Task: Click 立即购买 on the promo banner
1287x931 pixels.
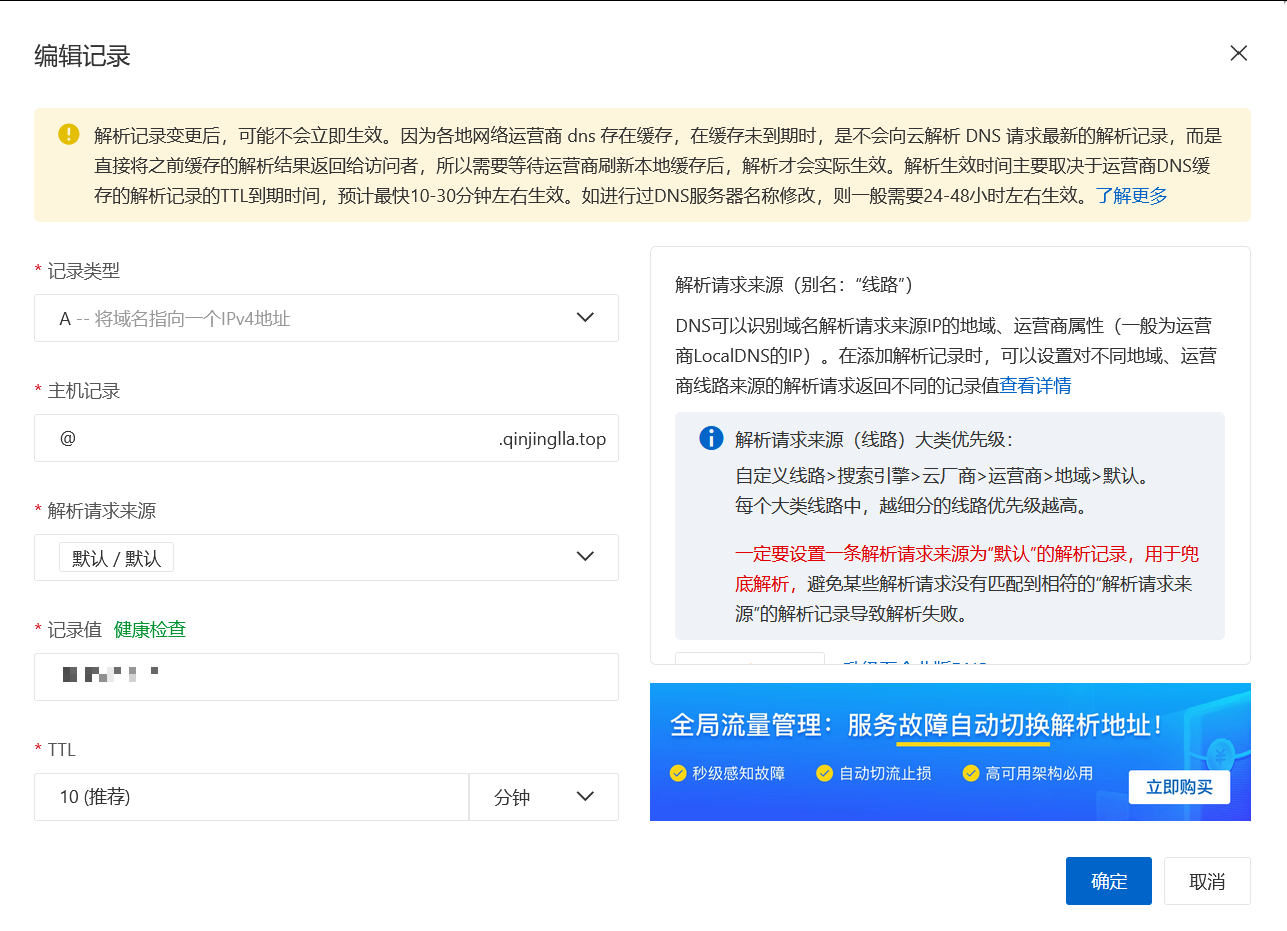Action: click(x=1179, y=787)
